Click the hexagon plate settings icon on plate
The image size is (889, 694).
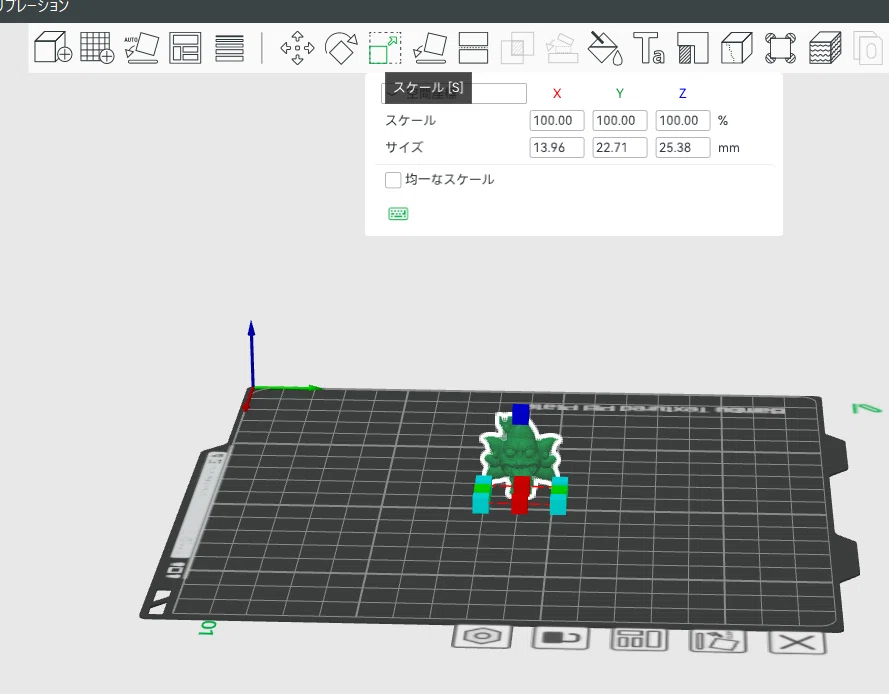pos(482,636)
